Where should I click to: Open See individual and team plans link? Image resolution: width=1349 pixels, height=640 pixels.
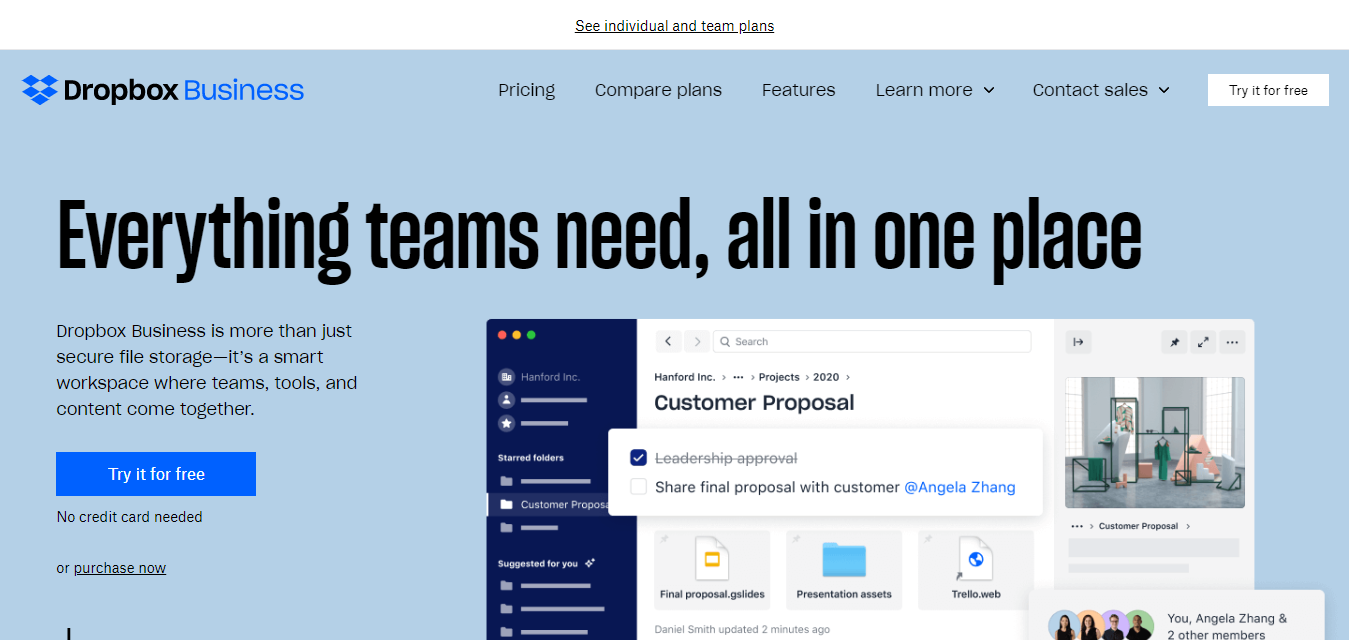pyautogui.click(x=674, y=26)
